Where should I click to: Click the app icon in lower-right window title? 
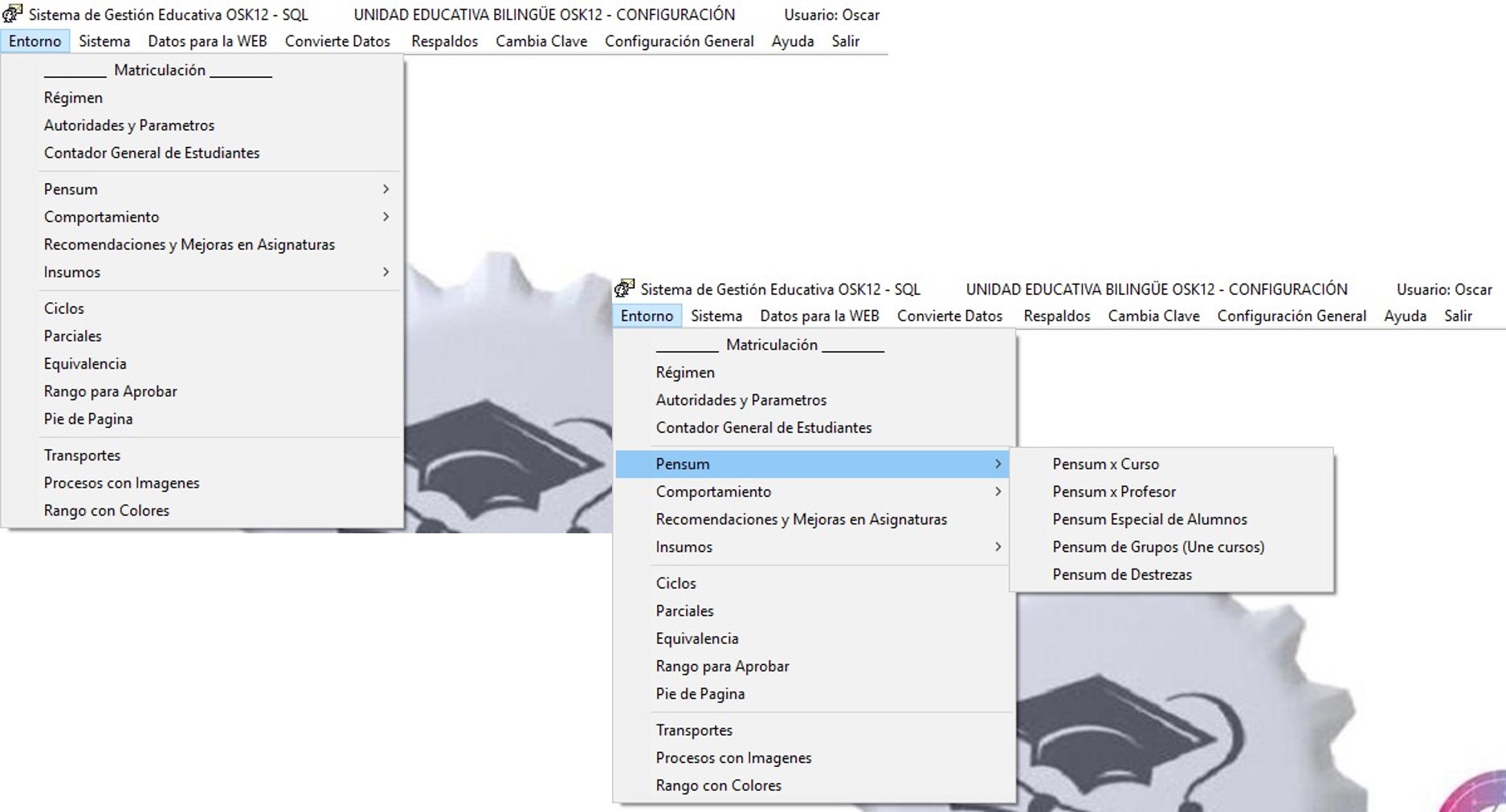pos(625,288)
